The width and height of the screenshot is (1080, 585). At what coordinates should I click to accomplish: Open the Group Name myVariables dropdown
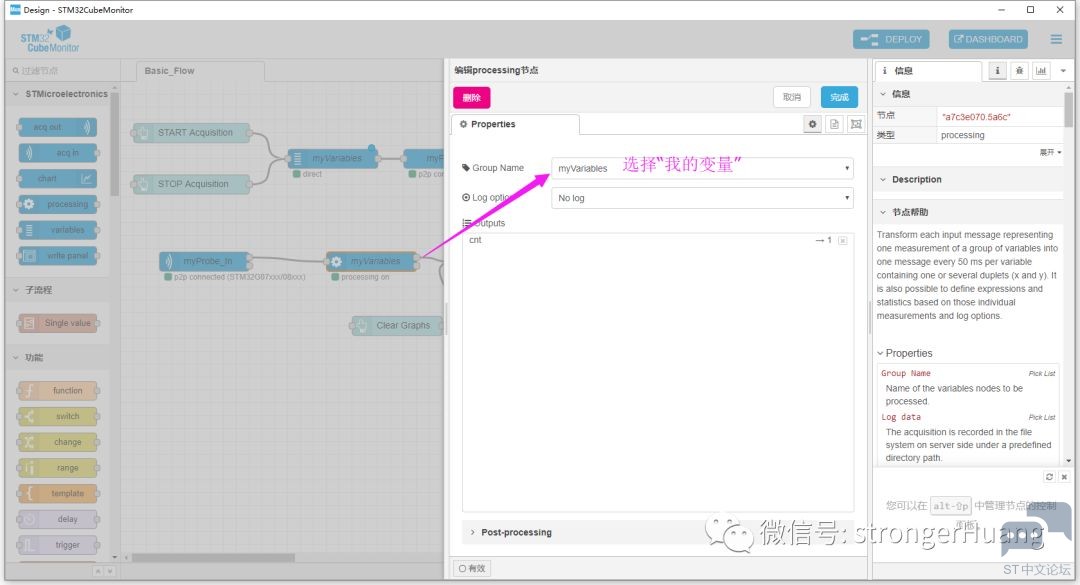[703, 168]
